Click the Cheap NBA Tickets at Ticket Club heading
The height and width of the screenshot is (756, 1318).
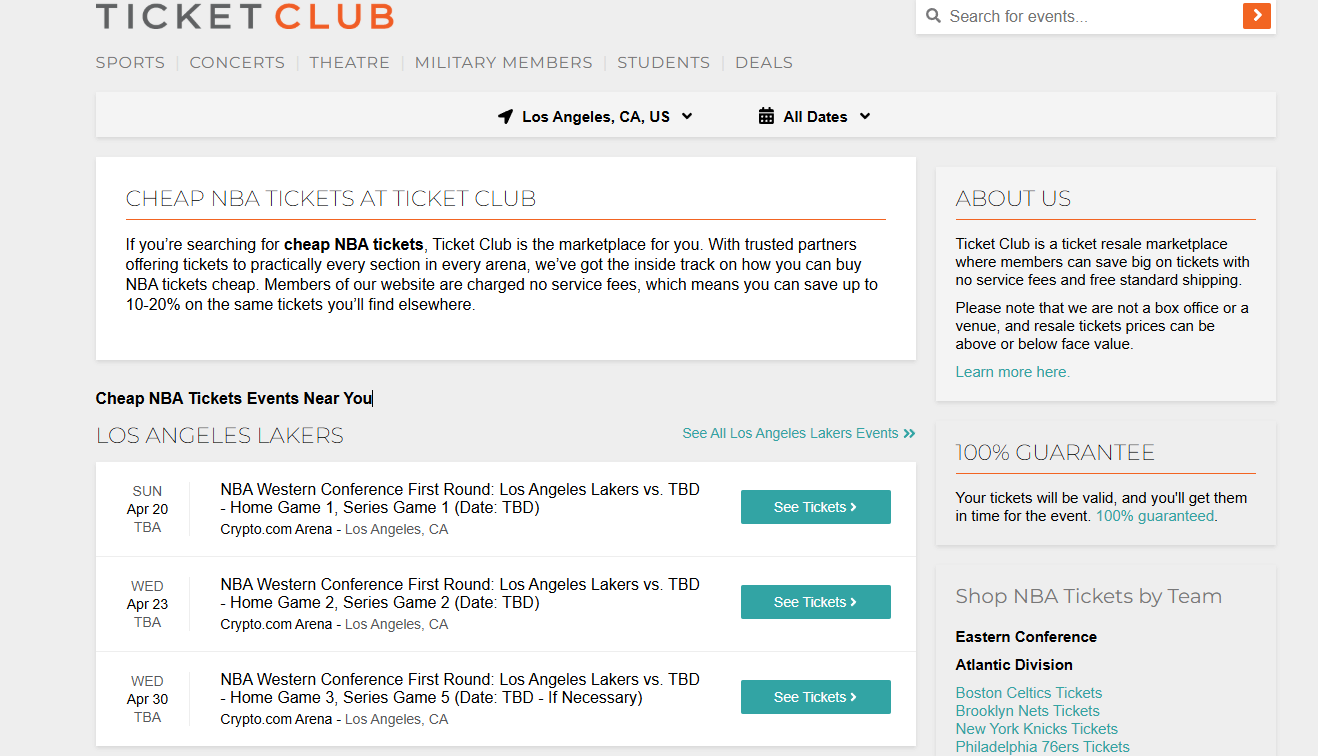click(331, 198)
